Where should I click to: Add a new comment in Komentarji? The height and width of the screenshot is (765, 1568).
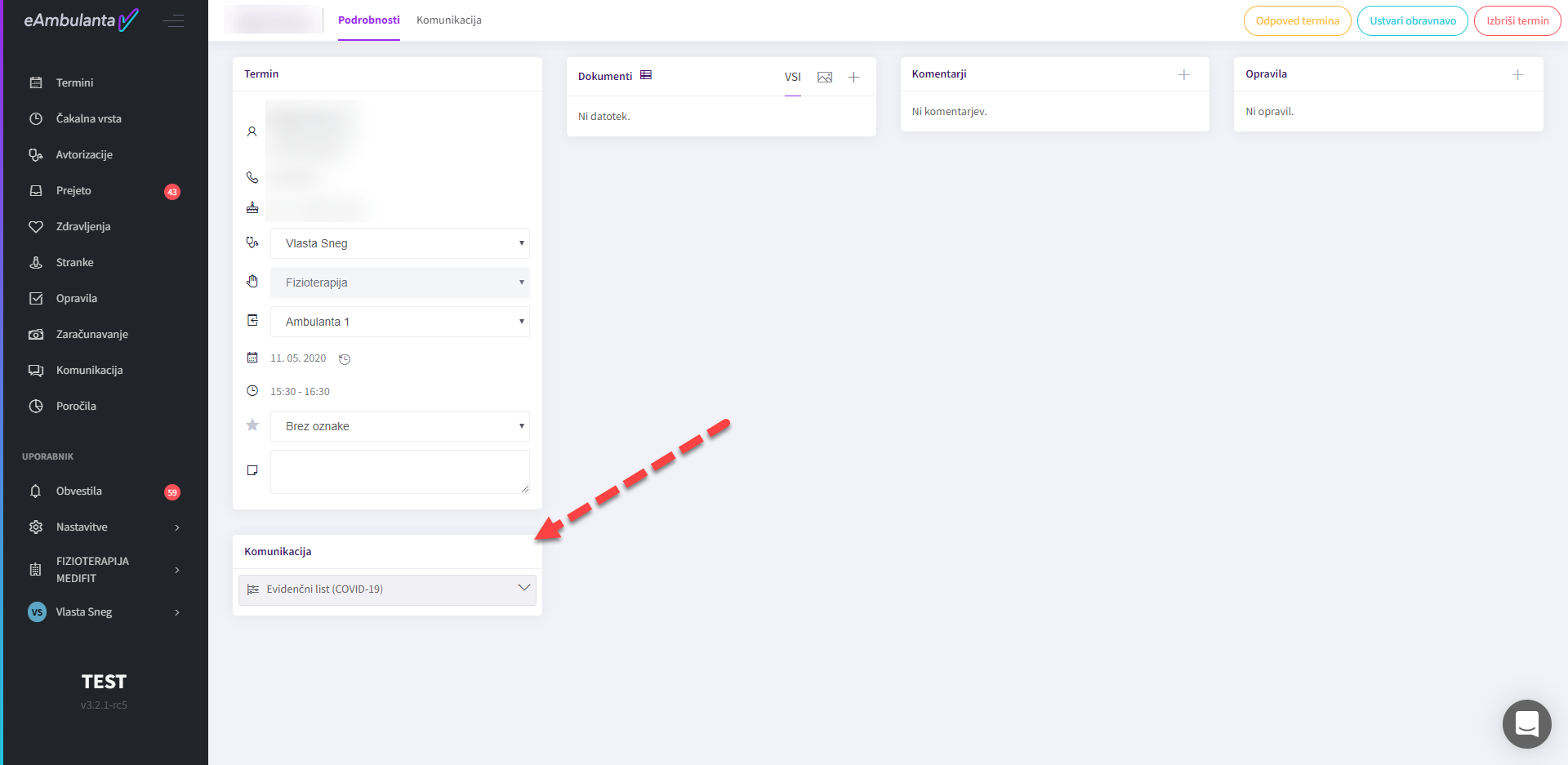(1183, 74)
